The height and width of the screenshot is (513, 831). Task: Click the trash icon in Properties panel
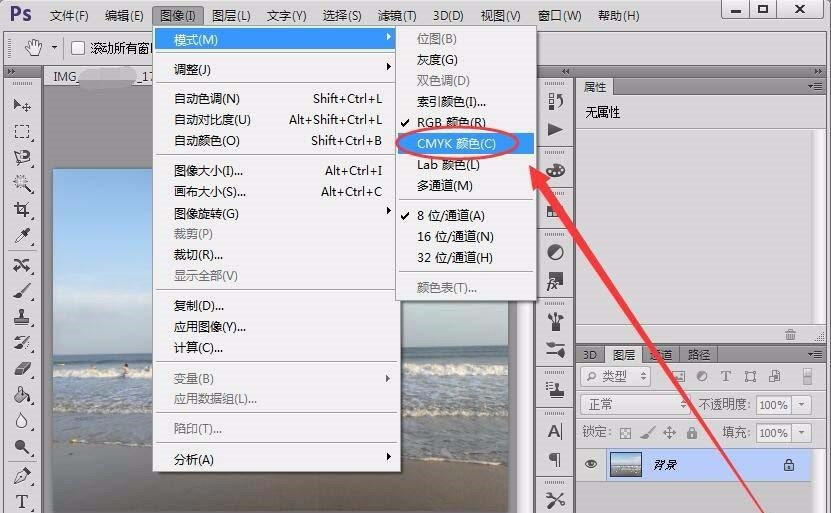tap(790, 334)
